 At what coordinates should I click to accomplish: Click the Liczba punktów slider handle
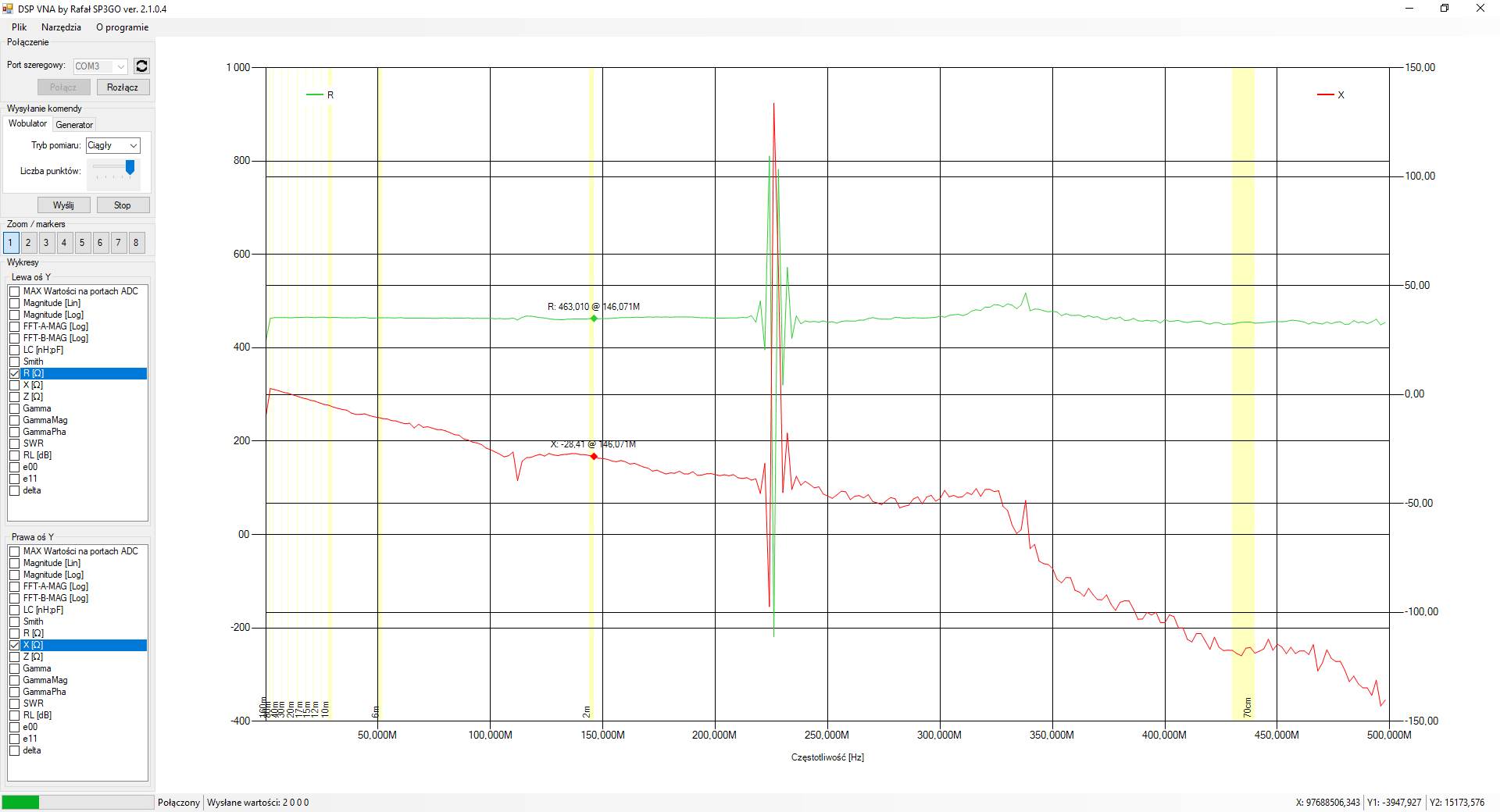pyautogui.click(x=130, y=167)
